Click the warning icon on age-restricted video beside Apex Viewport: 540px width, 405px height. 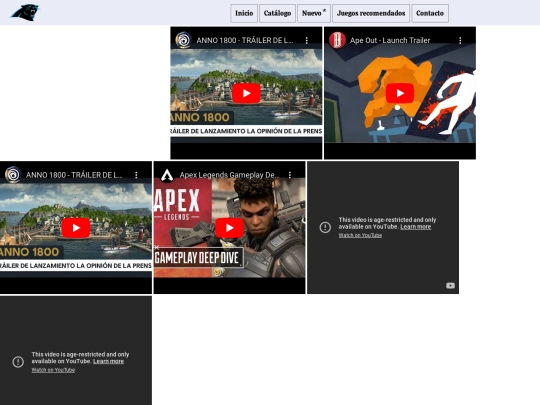pos(325,227)
